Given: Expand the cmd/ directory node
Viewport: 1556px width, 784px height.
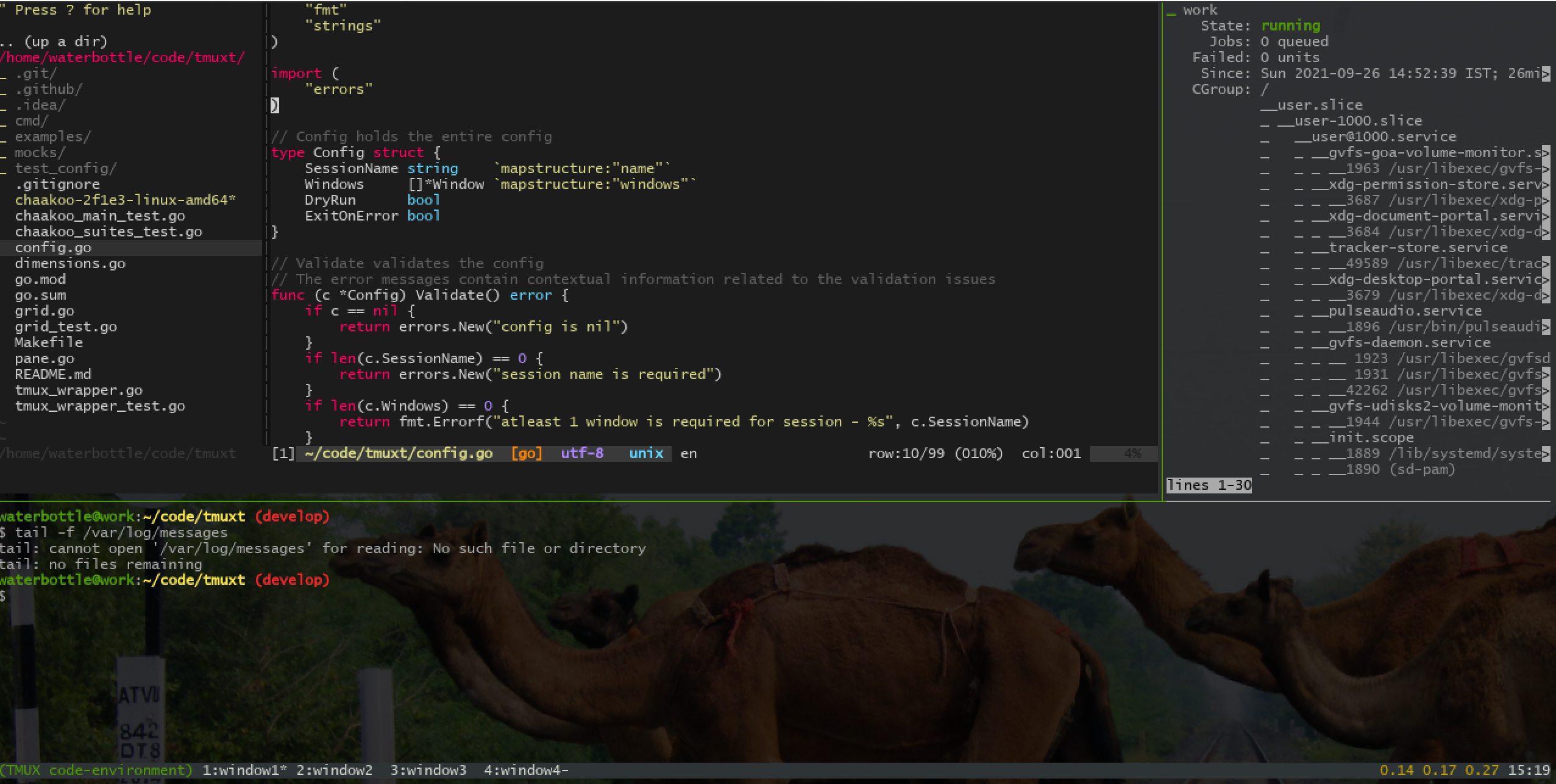Looking at the screenshot, I should 31,121.
